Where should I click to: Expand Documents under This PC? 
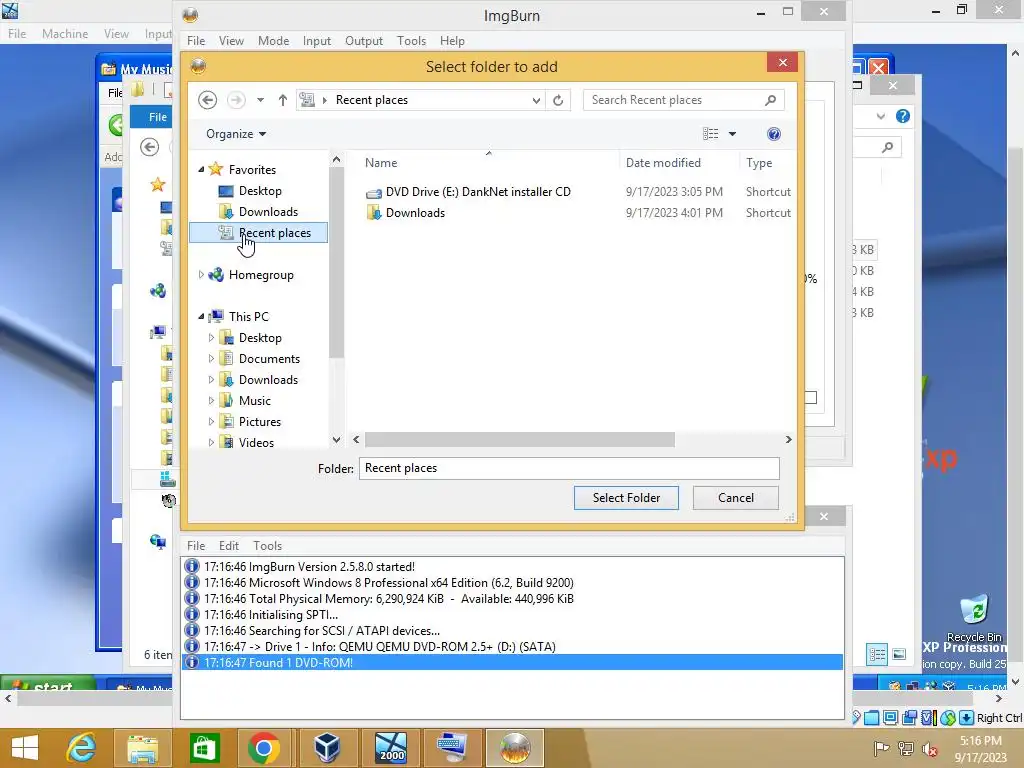tap(211, 359)
